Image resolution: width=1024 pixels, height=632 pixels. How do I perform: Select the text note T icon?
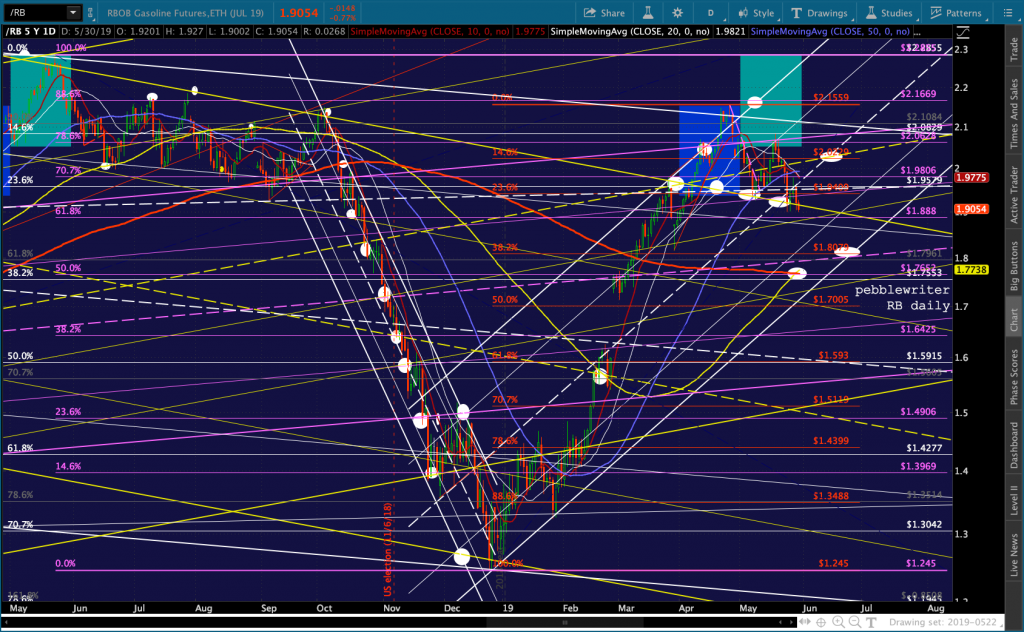click(871, 622)
